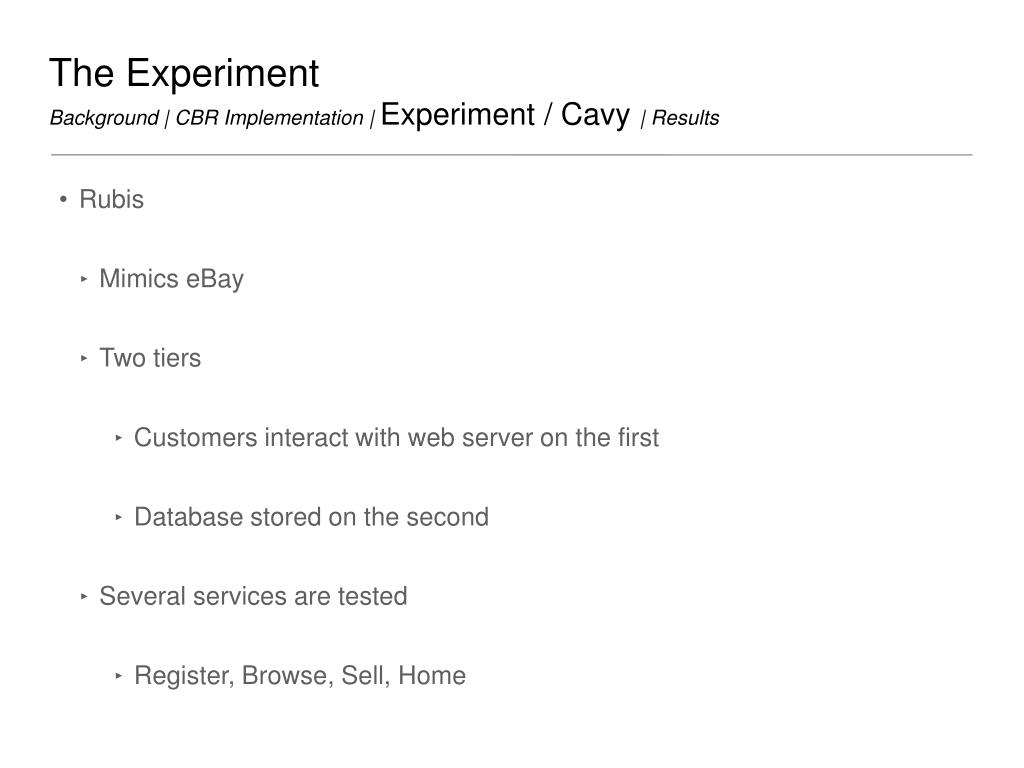Viewport: 1024px width, 768px height.
Task: Select Several services are tested line
Action: [x=253, y=596]
